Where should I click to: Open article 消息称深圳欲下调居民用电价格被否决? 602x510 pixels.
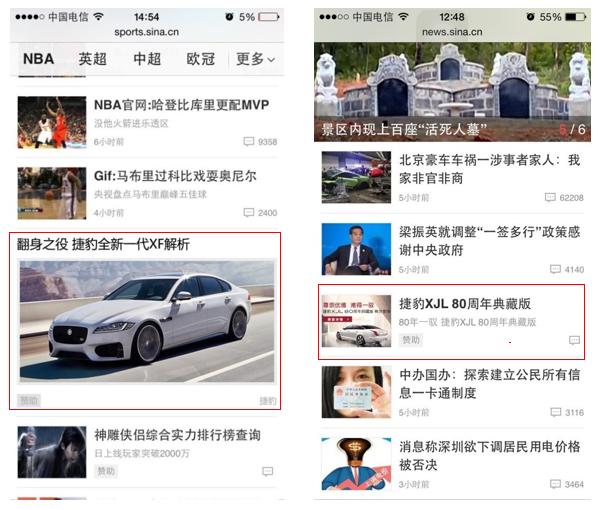(x=490, y=456)
